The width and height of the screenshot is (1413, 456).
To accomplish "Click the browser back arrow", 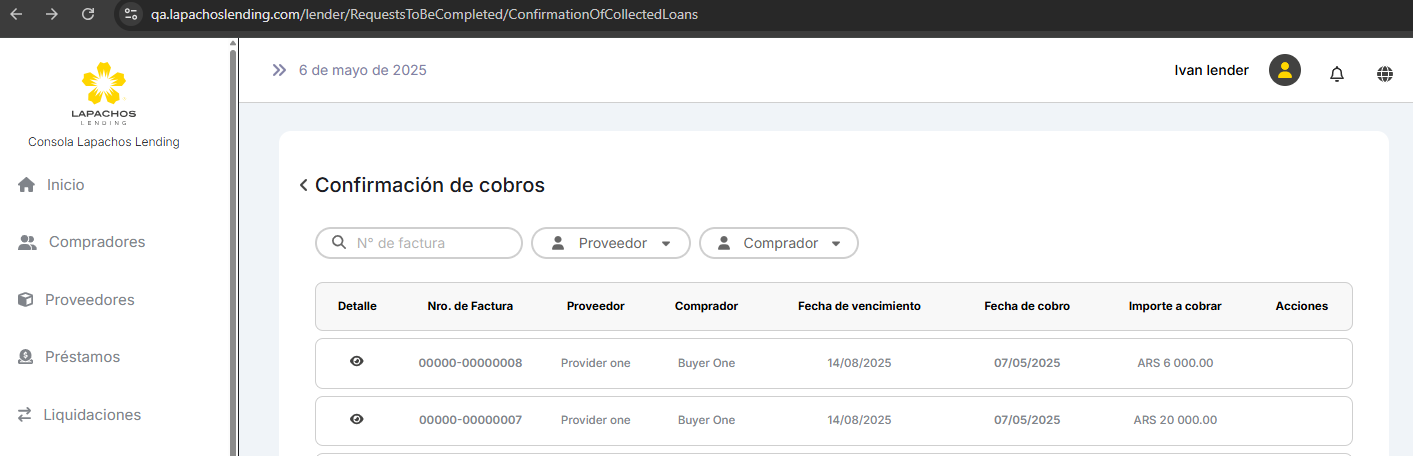I will point(16,14).
